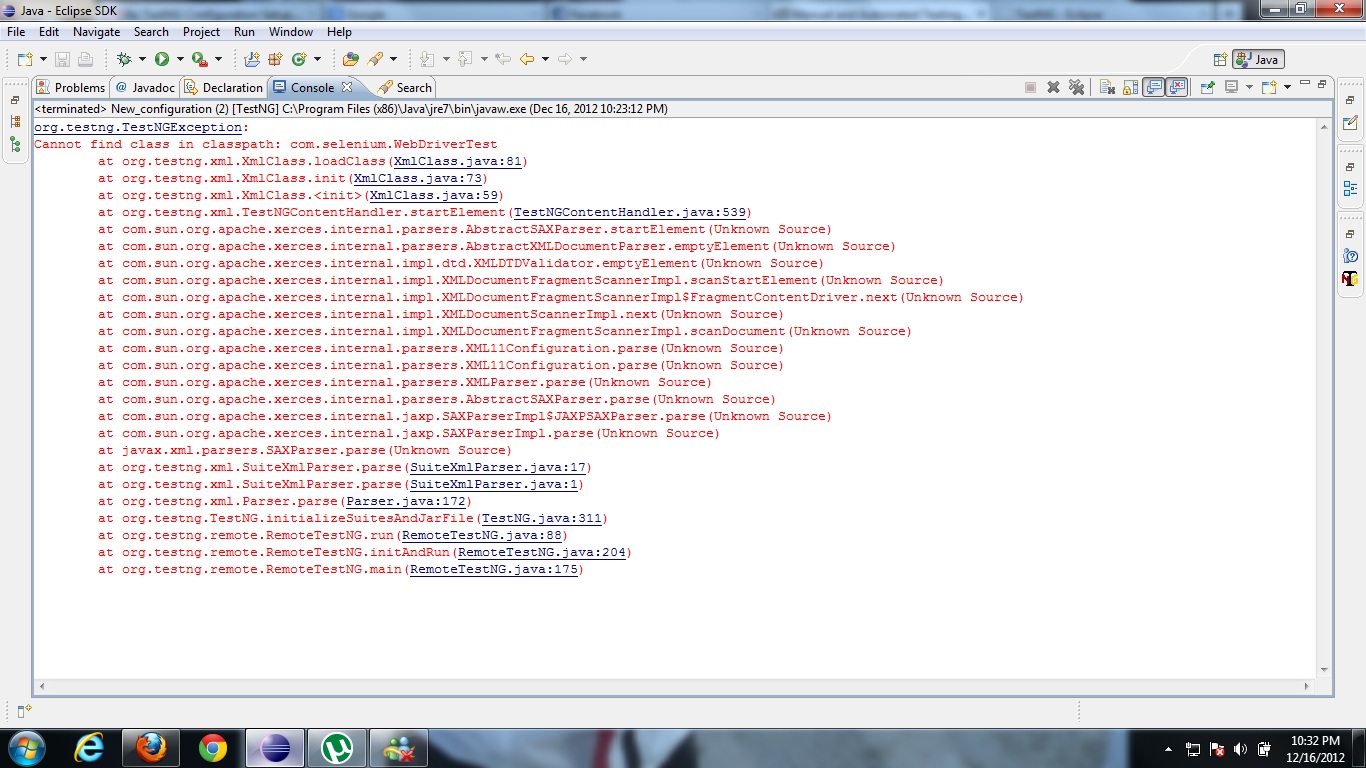Screen dimensions: 1366x768
Task: Expand the Run configurations dropdown arrow
Action: coord(179,59)
